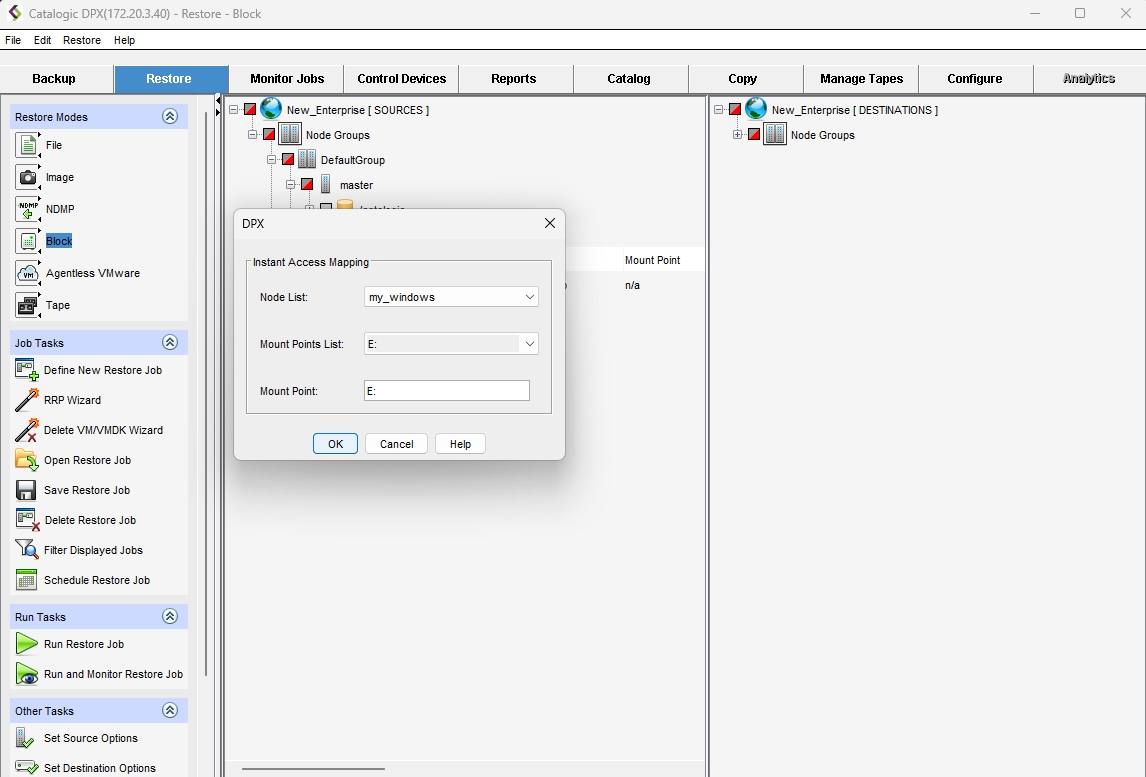Select Agentless VMware restore mode icon
This screenshot has width=1146, height=777.
click(x=28, y=273)
